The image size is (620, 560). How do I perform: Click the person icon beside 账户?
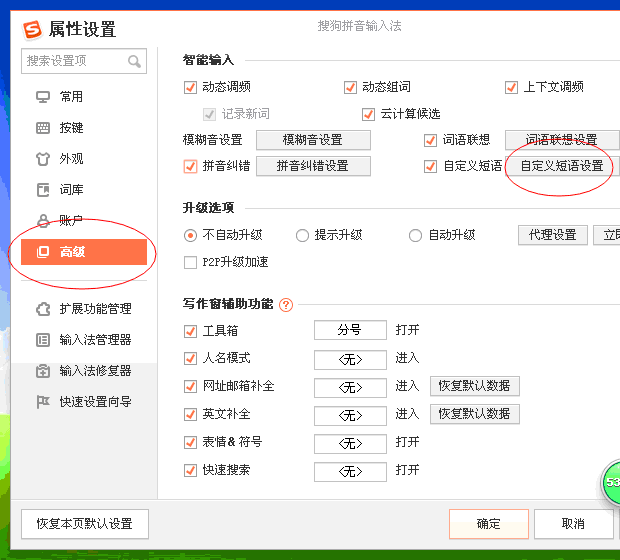coord(43,221)
